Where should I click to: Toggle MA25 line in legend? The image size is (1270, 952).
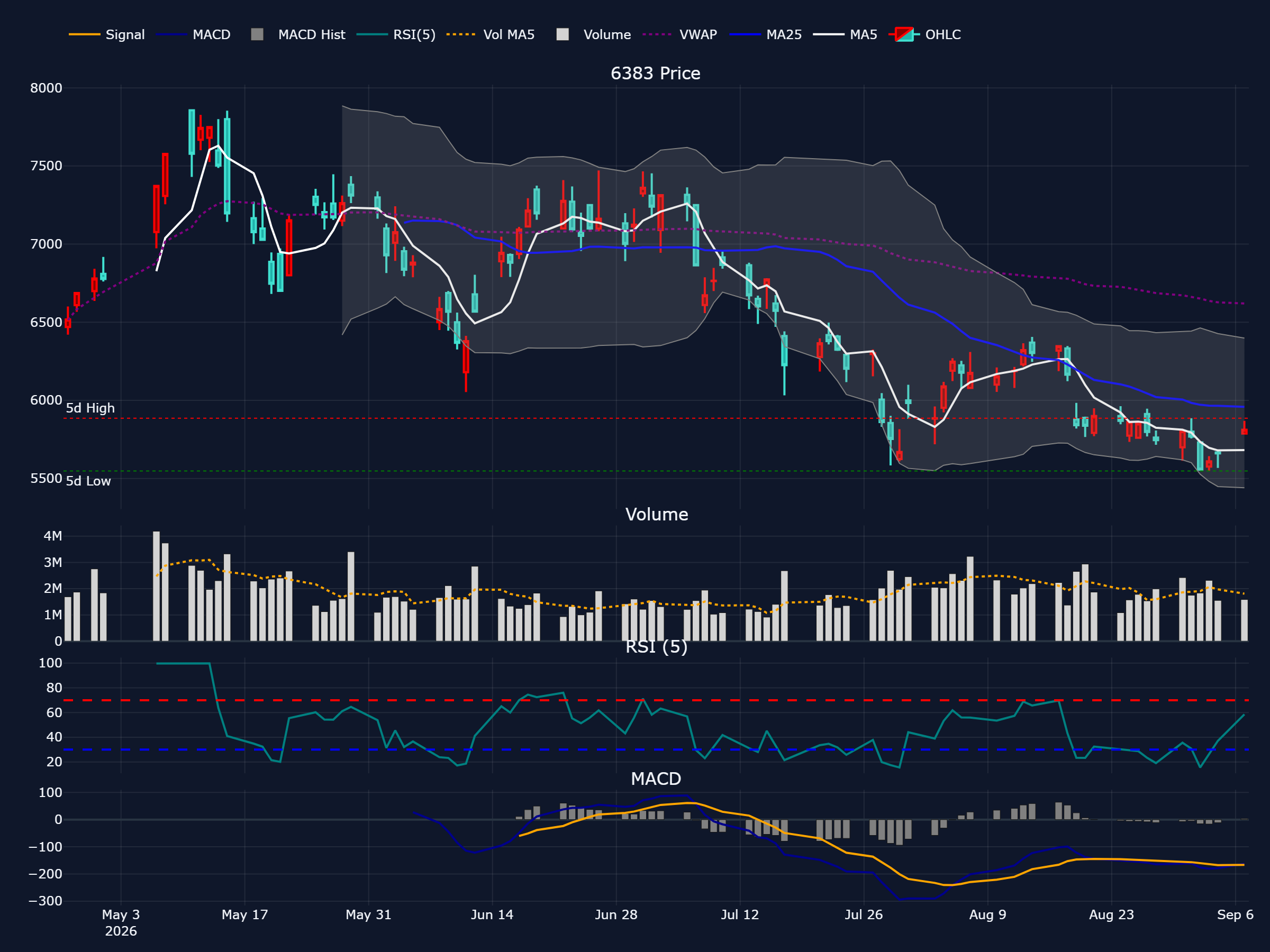[x=765, y=34]
